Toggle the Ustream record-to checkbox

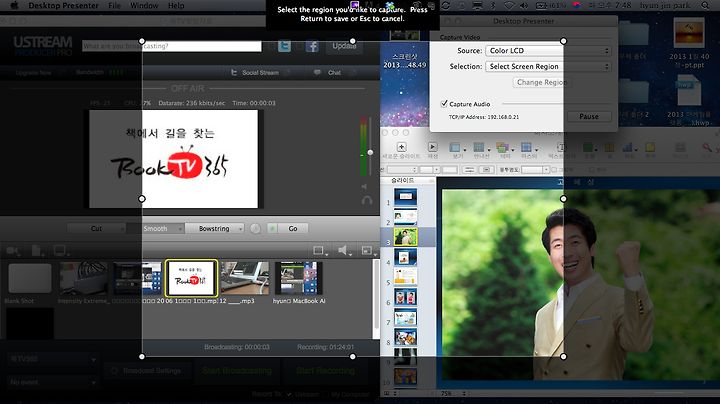[x=289, y=394]
